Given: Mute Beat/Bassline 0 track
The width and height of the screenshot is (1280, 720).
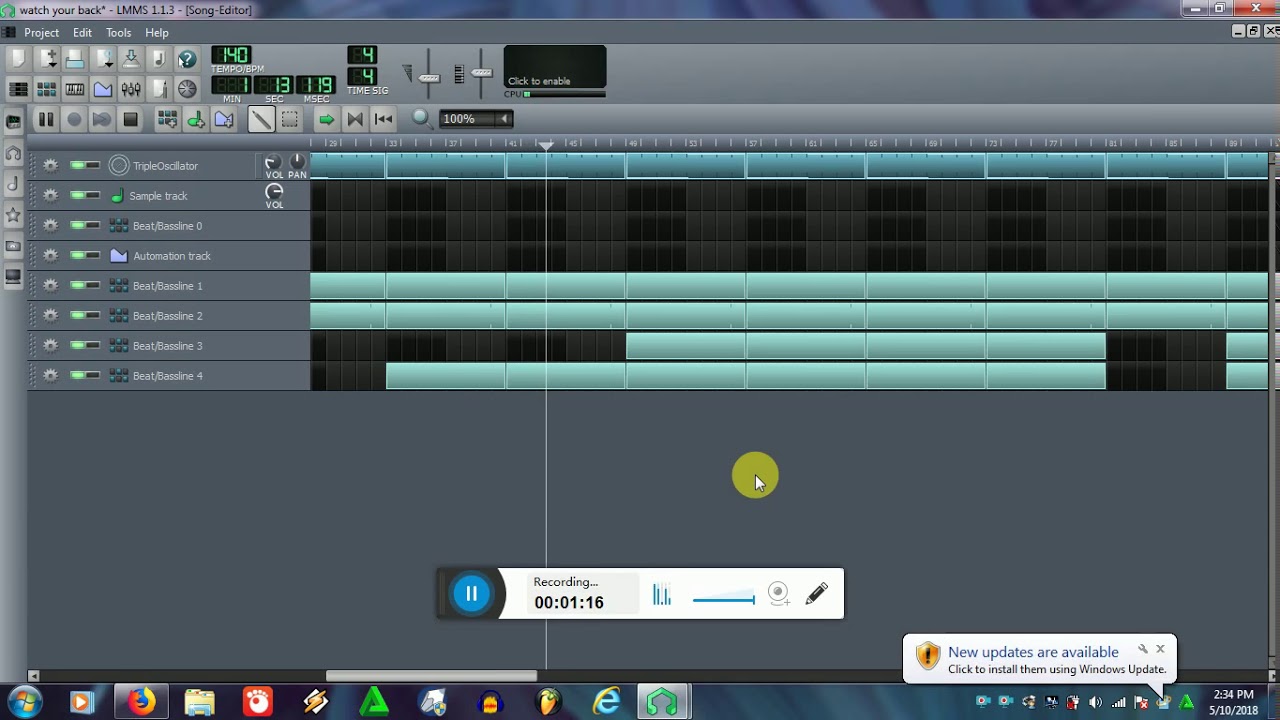Looking at the screenshot, I should [77, 226].
